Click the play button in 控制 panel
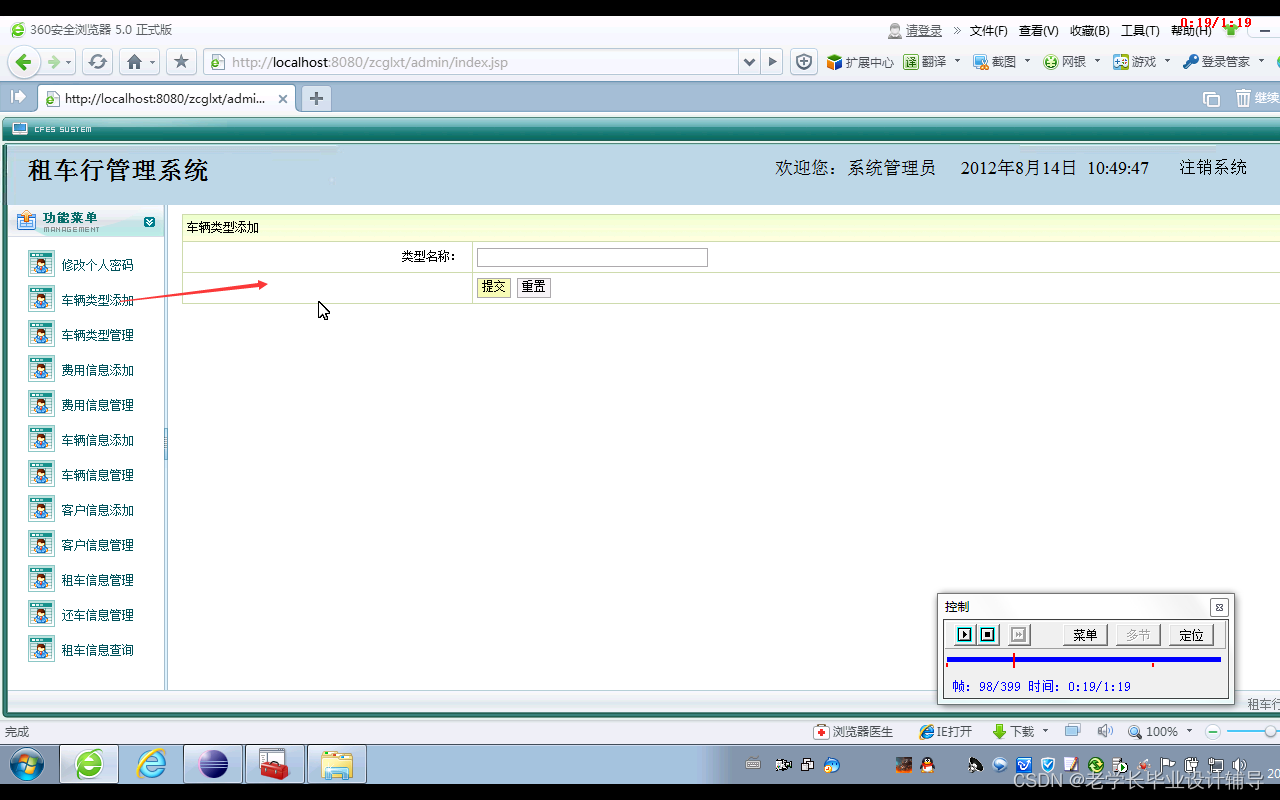Viewport: 1280px width, 800px height. [x=963, y=634]
